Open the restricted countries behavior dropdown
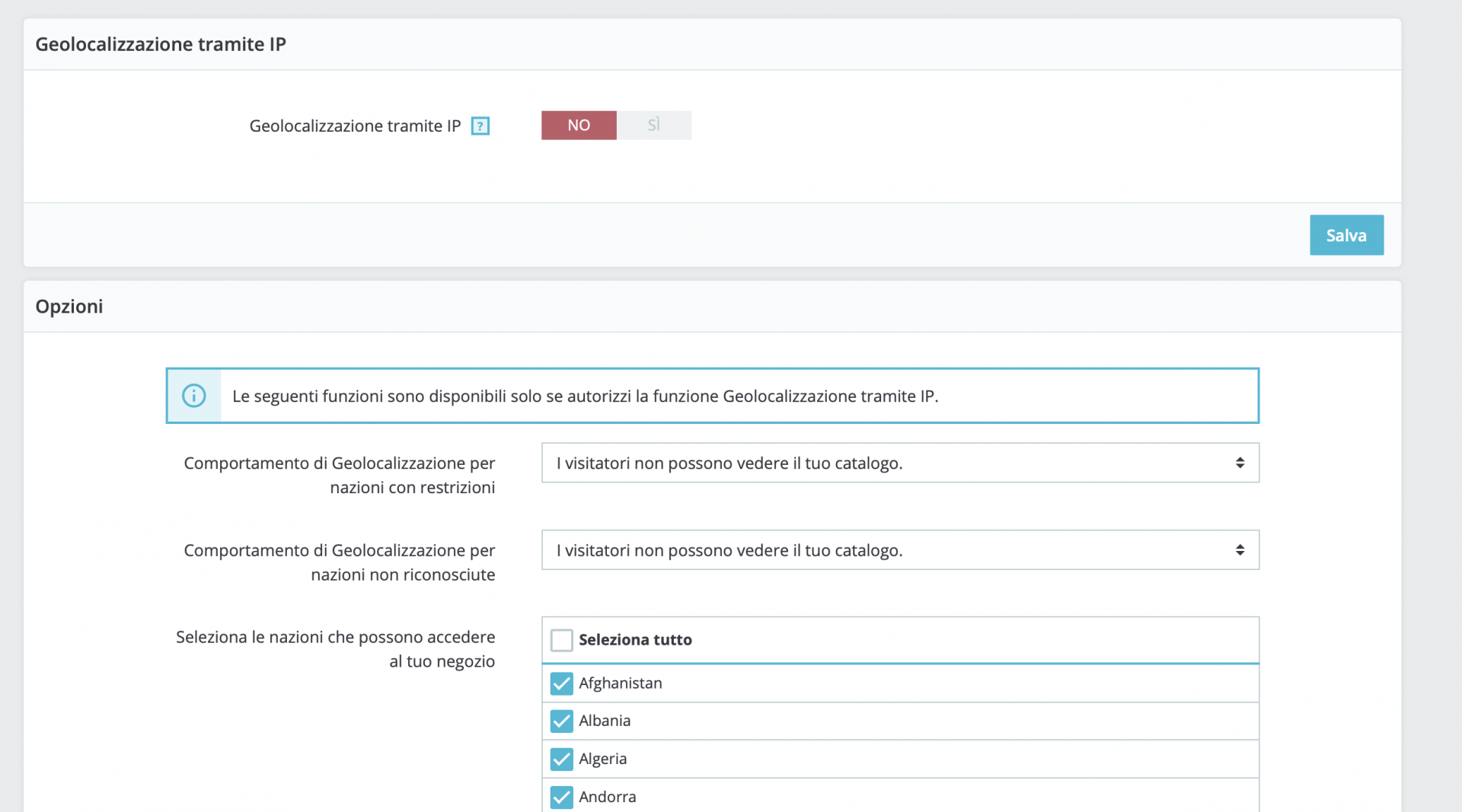Image resolution: width=1462 pixels, height=812 pixels. pyautogui.click(x=900, y=463)
